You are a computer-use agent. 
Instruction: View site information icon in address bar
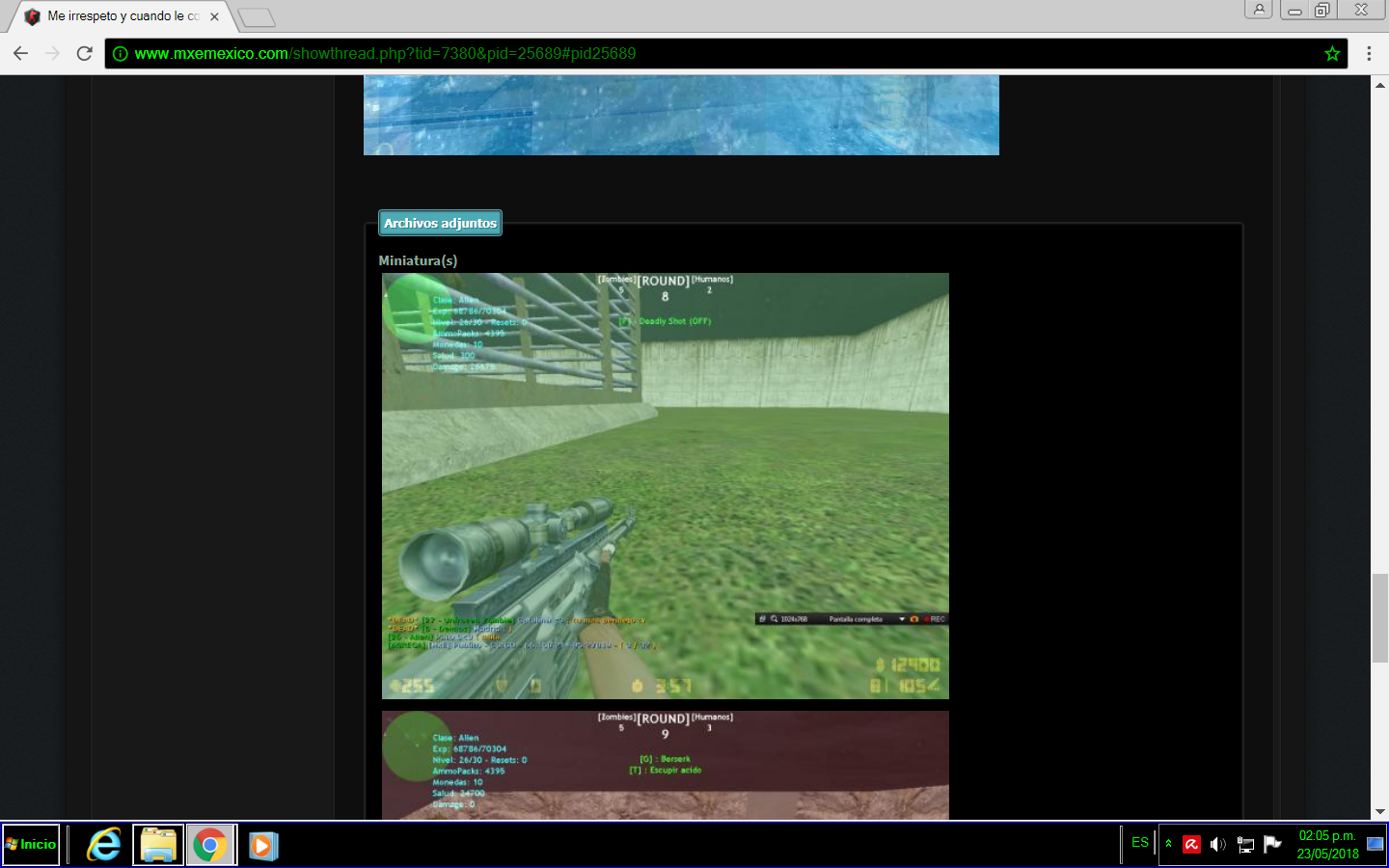[120, 54]
